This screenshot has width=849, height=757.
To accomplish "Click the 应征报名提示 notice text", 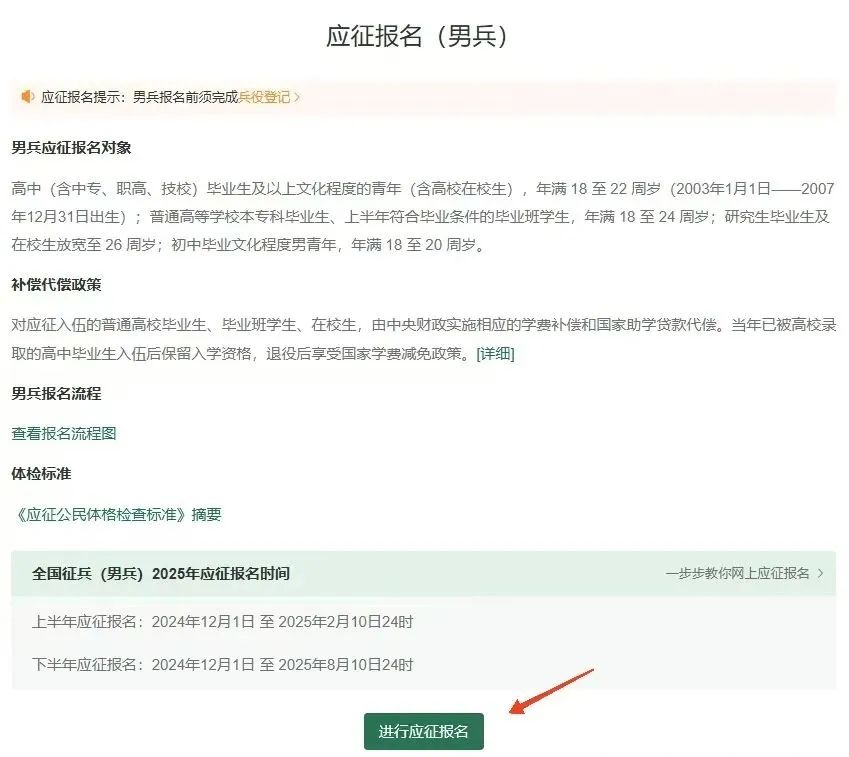I will click(x=140, y=97).
